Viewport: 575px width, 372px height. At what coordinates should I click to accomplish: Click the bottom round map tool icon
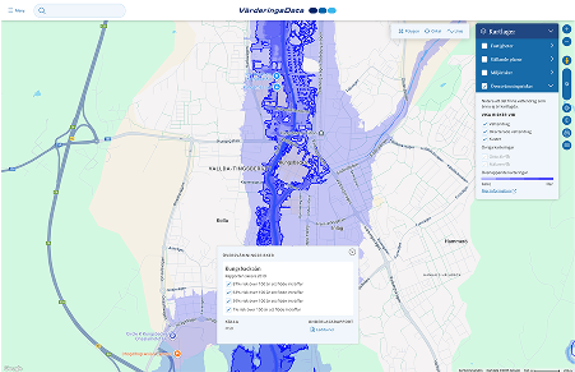pos(567,145)
